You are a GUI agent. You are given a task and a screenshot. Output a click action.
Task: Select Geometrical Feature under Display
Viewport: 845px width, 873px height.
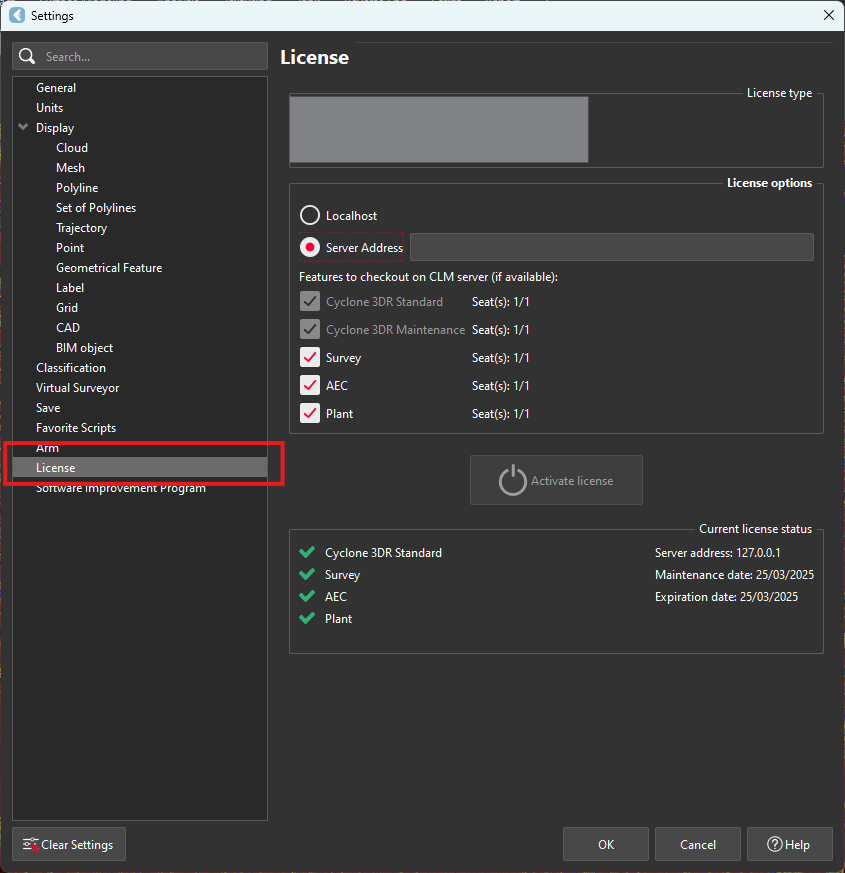pos(109,268)
